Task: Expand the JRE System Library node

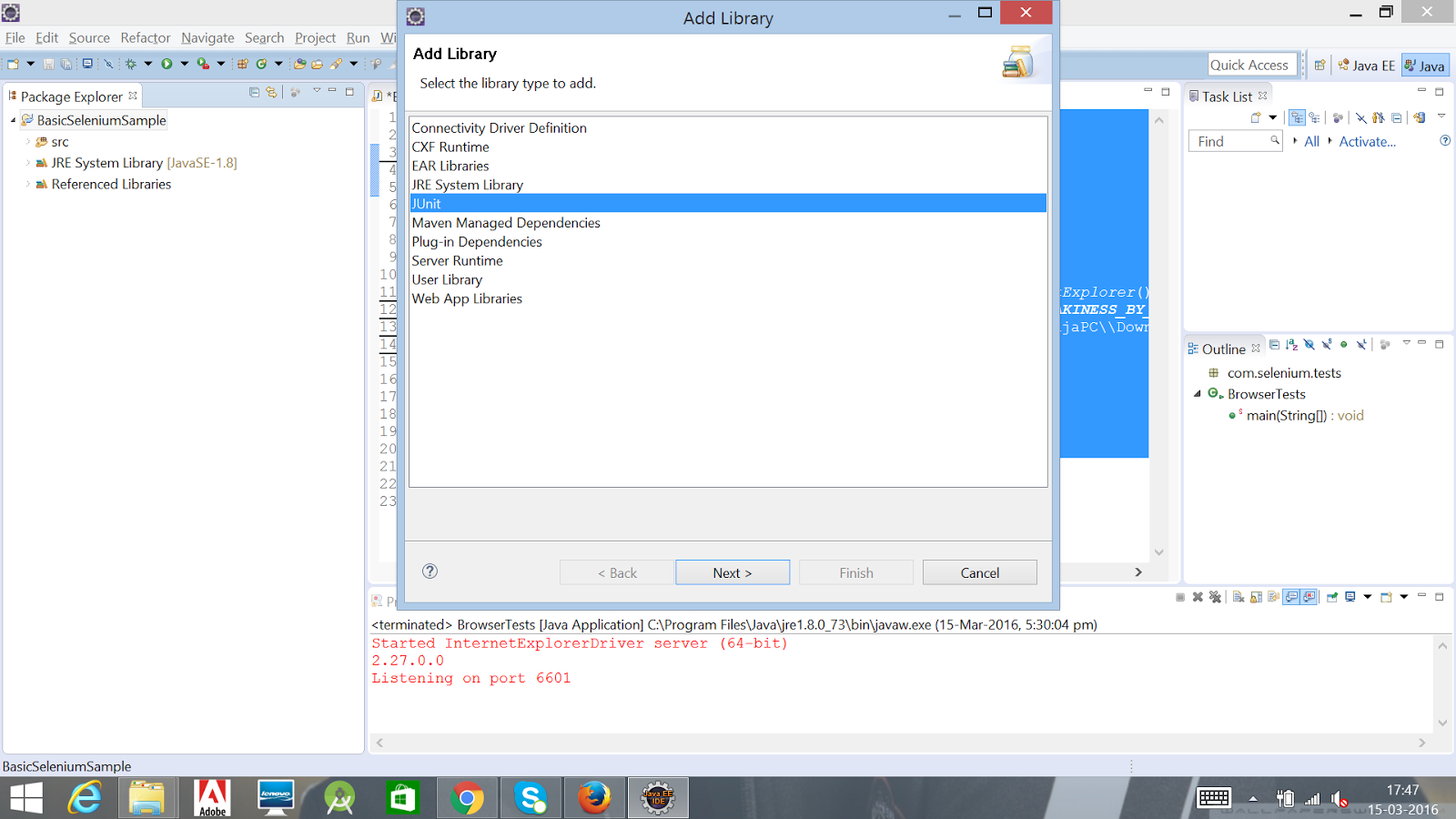Action: coord(27,163)
